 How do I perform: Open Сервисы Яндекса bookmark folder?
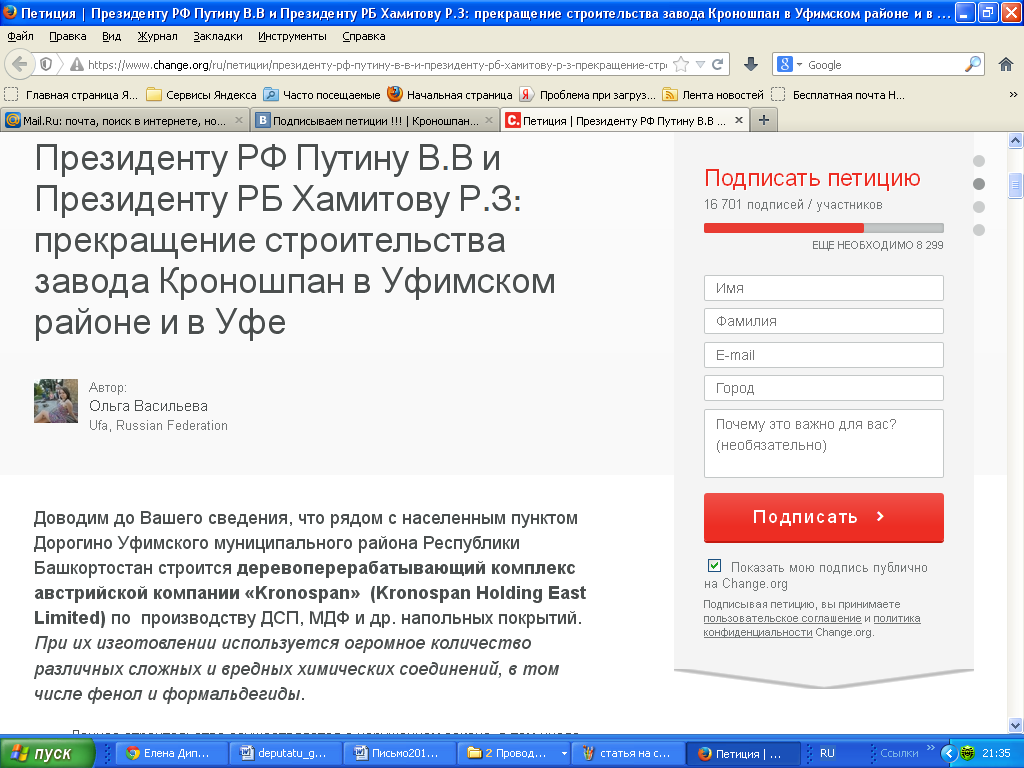tap(201, 95)
